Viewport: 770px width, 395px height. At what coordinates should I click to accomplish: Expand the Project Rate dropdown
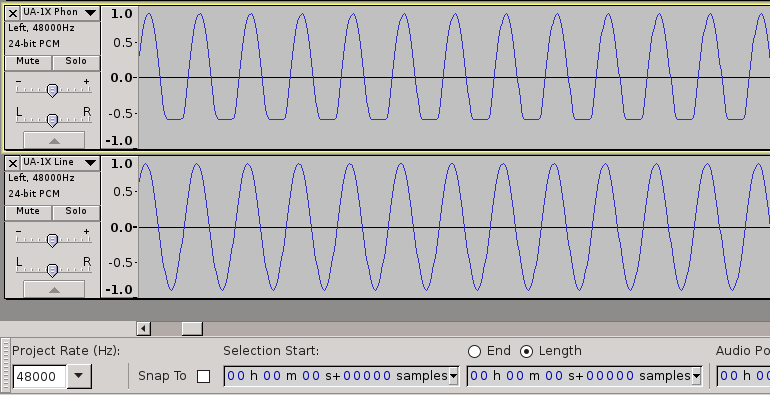(79, 376)
